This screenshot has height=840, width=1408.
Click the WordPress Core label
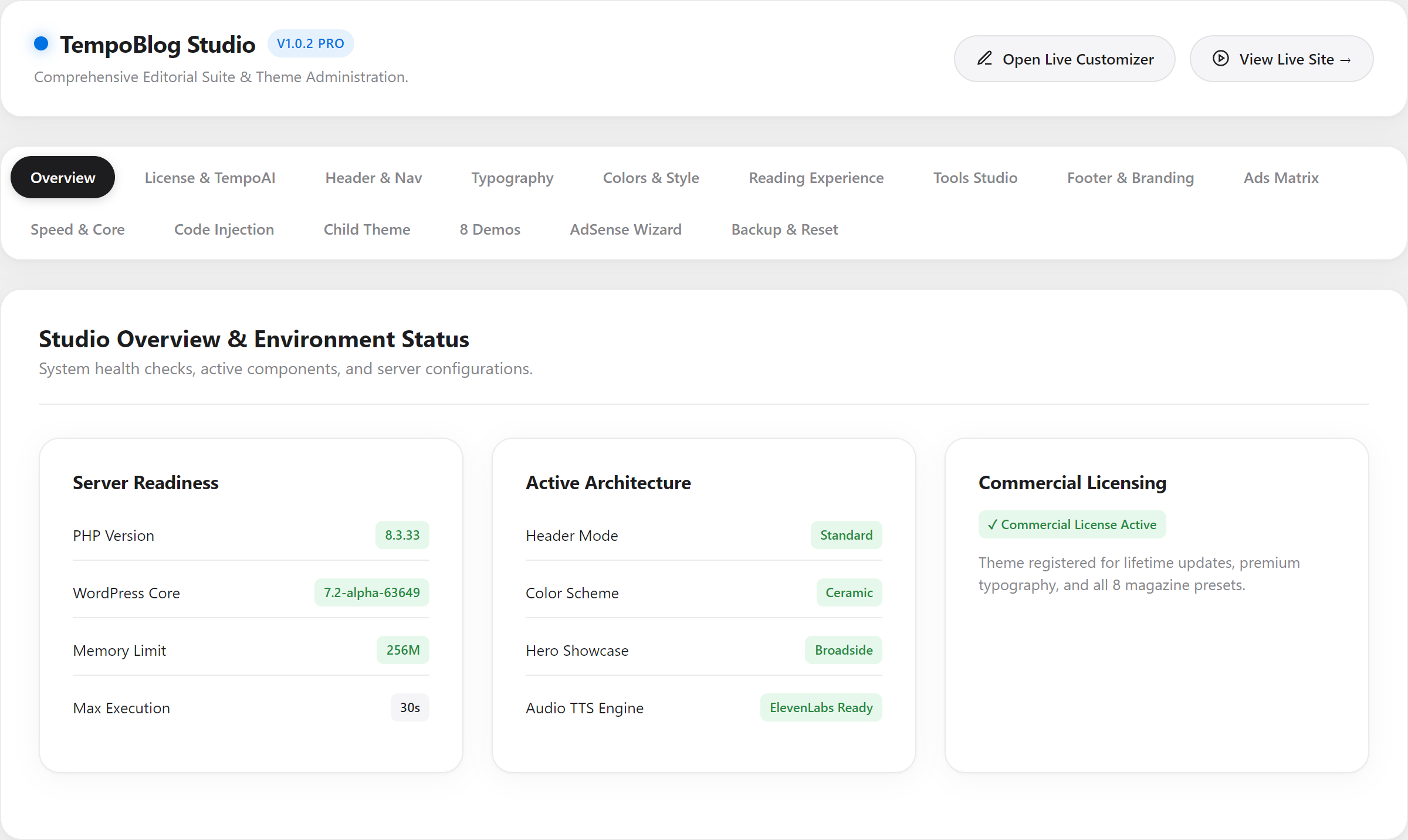coord(126,593)
